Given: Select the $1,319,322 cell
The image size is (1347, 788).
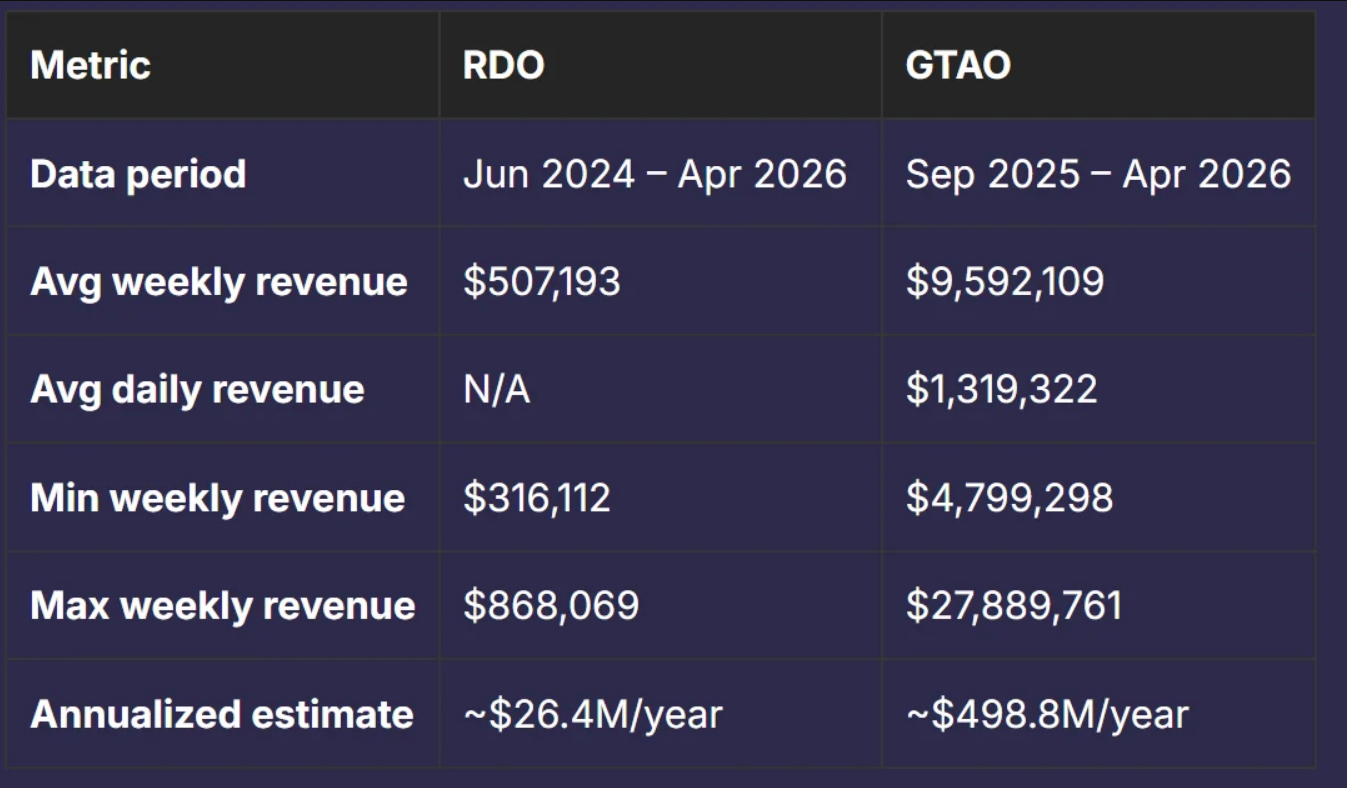Looking at the screenshot, I should tap(1001, 389).
